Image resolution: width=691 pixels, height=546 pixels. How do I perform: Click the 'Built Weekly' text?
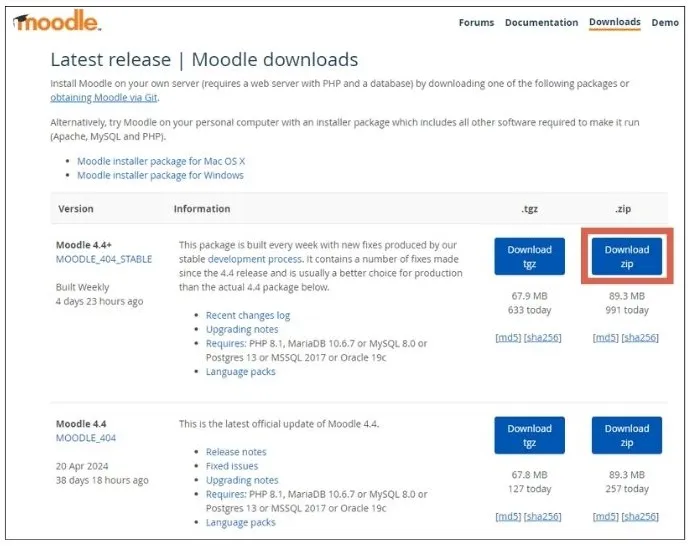82,287
